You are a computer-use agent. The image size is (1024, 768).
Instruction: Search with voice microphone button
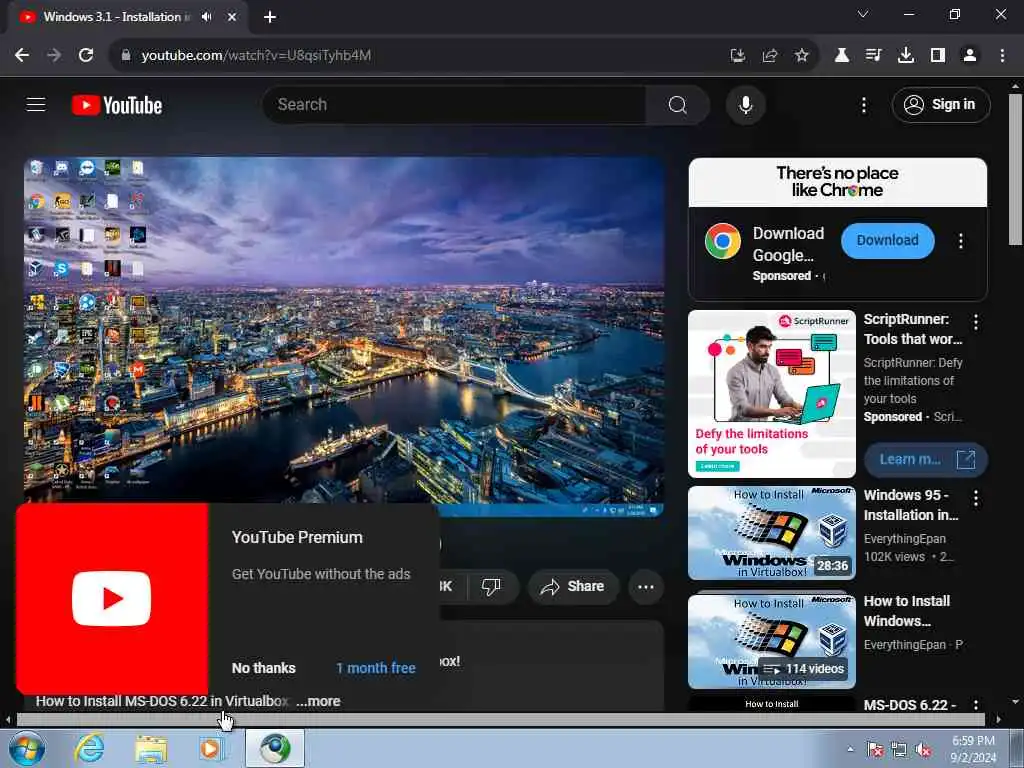click(x=746, y=104)
